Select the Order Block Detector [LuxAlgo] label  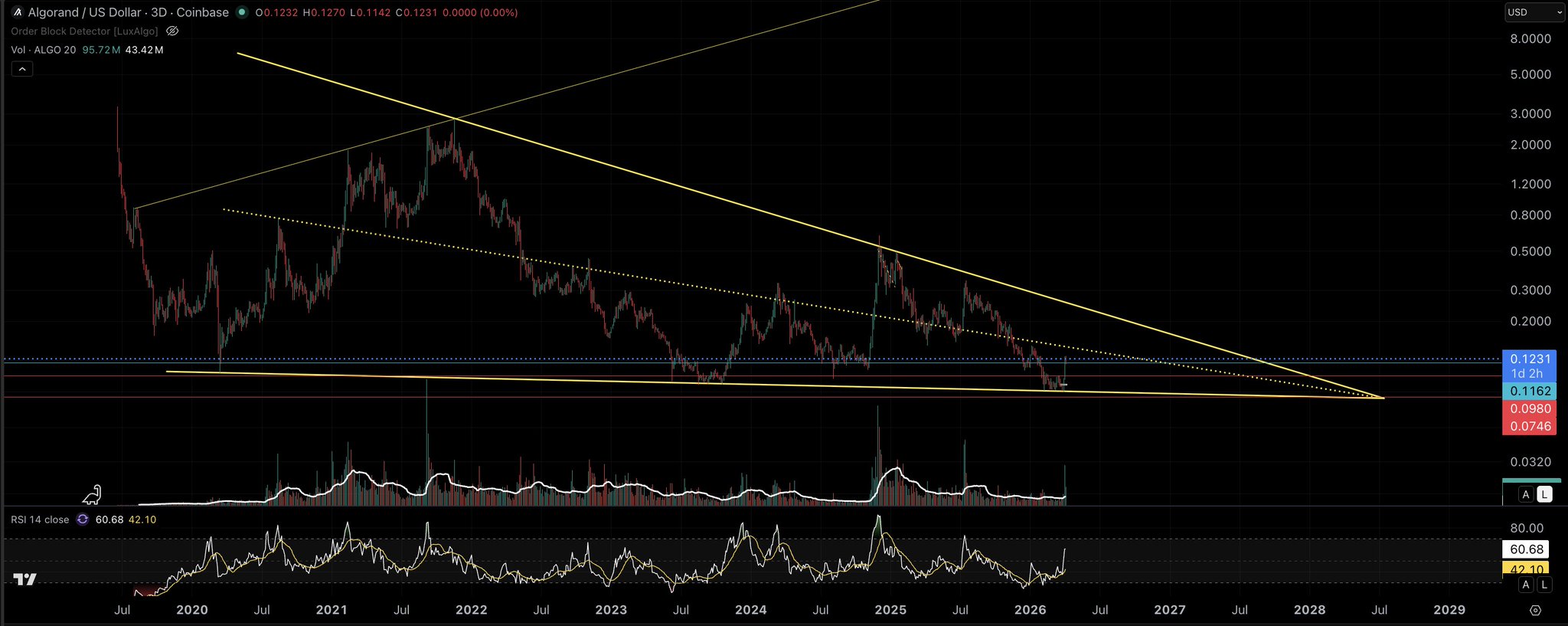(x=84, y=31)
